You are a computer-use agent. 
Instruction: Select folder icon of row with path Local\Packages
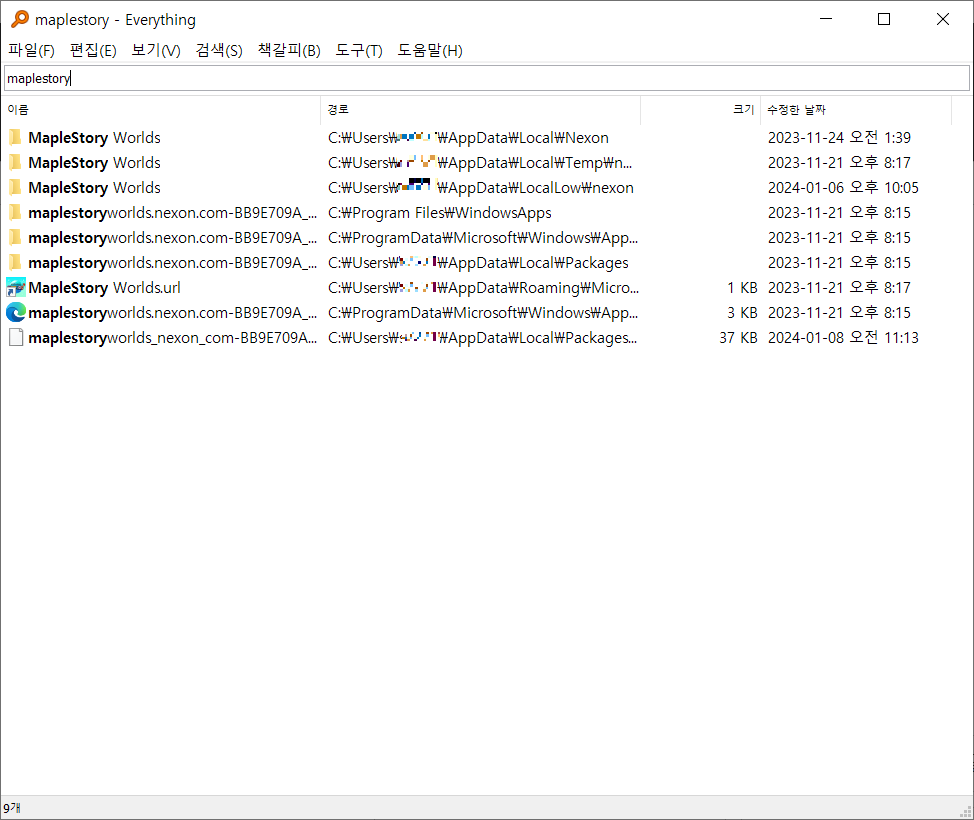[16, 262]
